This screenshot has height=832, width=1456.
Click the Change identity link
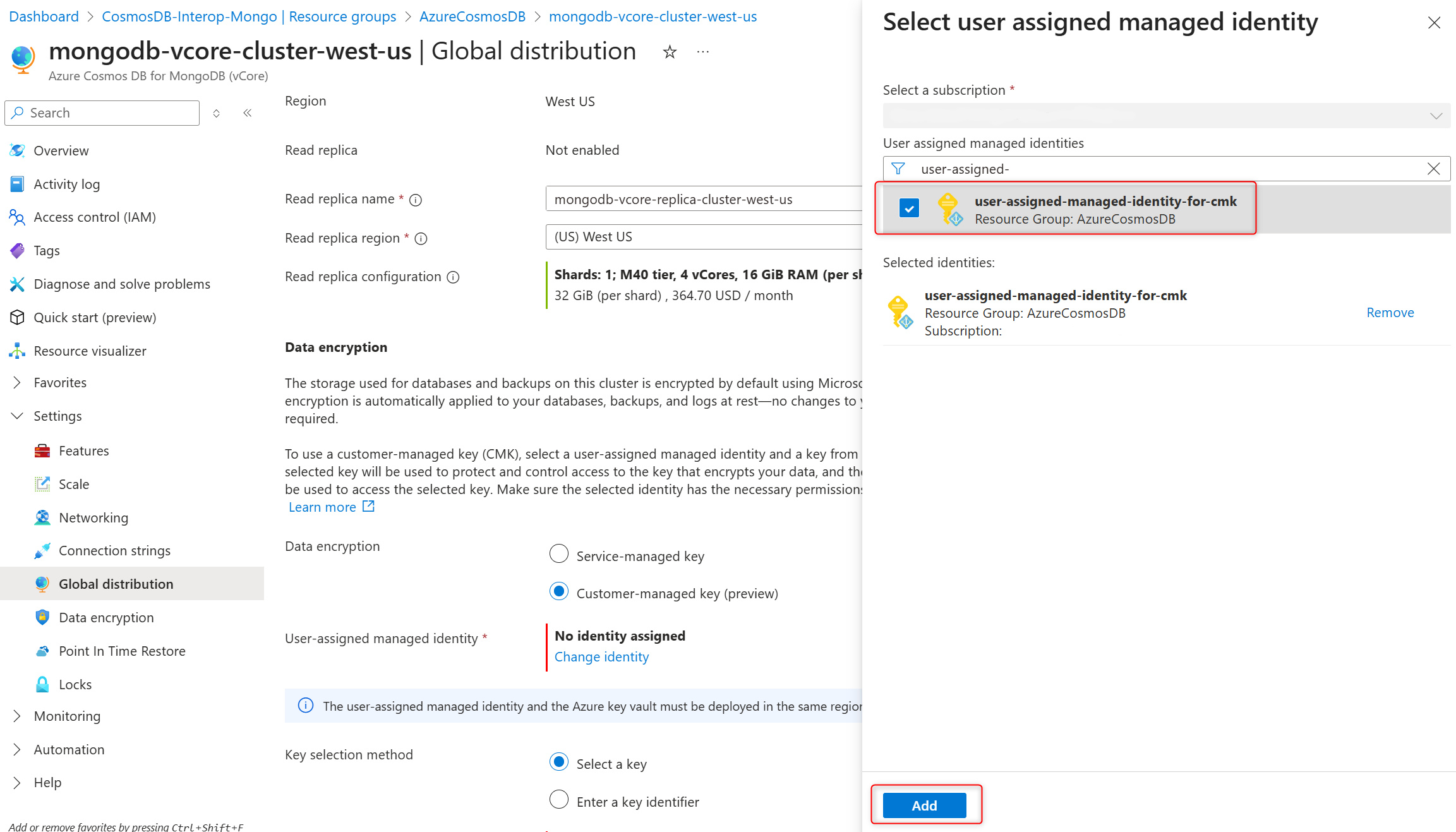pos(601,657)
